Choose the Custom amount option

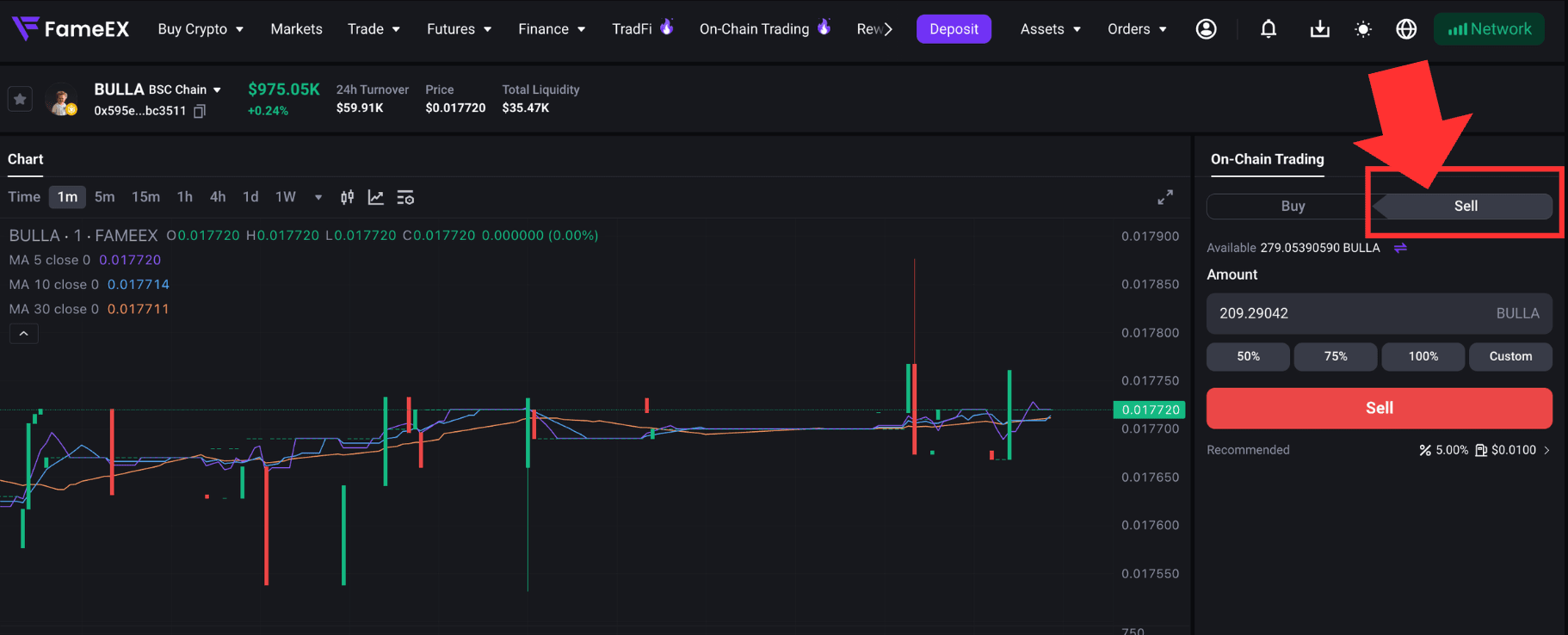(1510, 356)
